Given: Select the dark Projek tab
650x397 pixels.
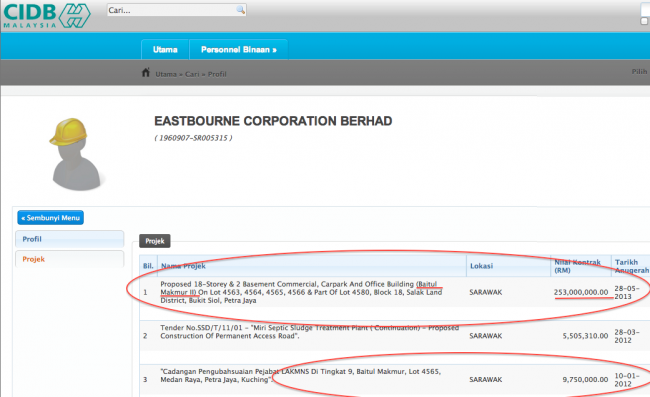Looking at the screenshot, I should click(155, 241).
